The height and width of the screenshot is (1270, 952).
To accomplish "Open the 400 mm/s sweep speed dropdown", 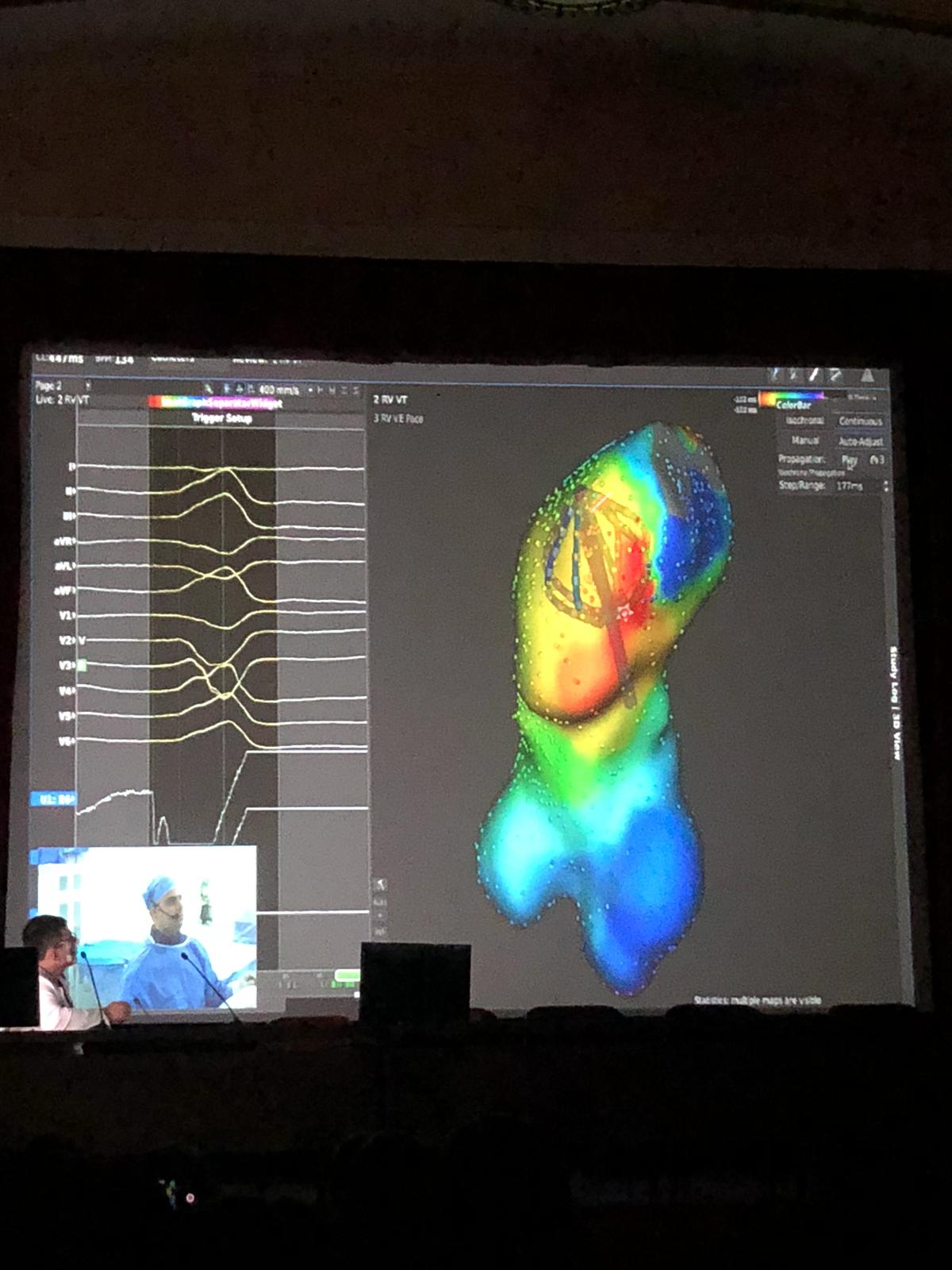I will coord(279,390).
